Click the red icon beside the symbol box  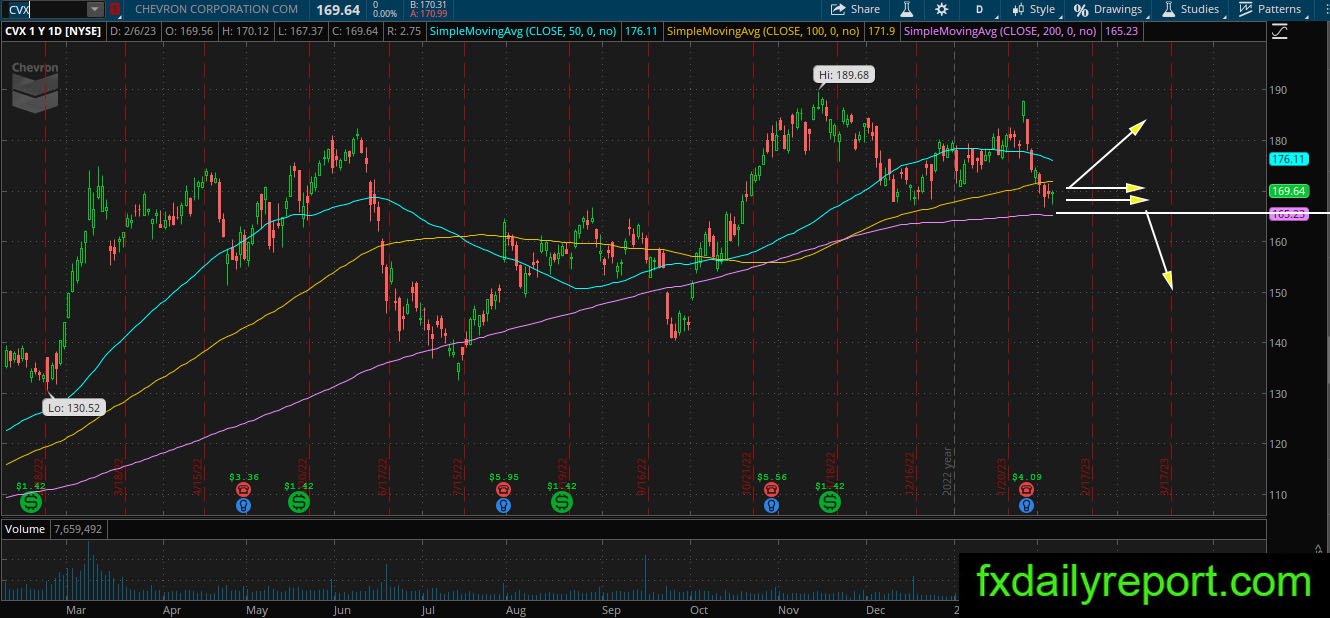[x=115, y=9]
